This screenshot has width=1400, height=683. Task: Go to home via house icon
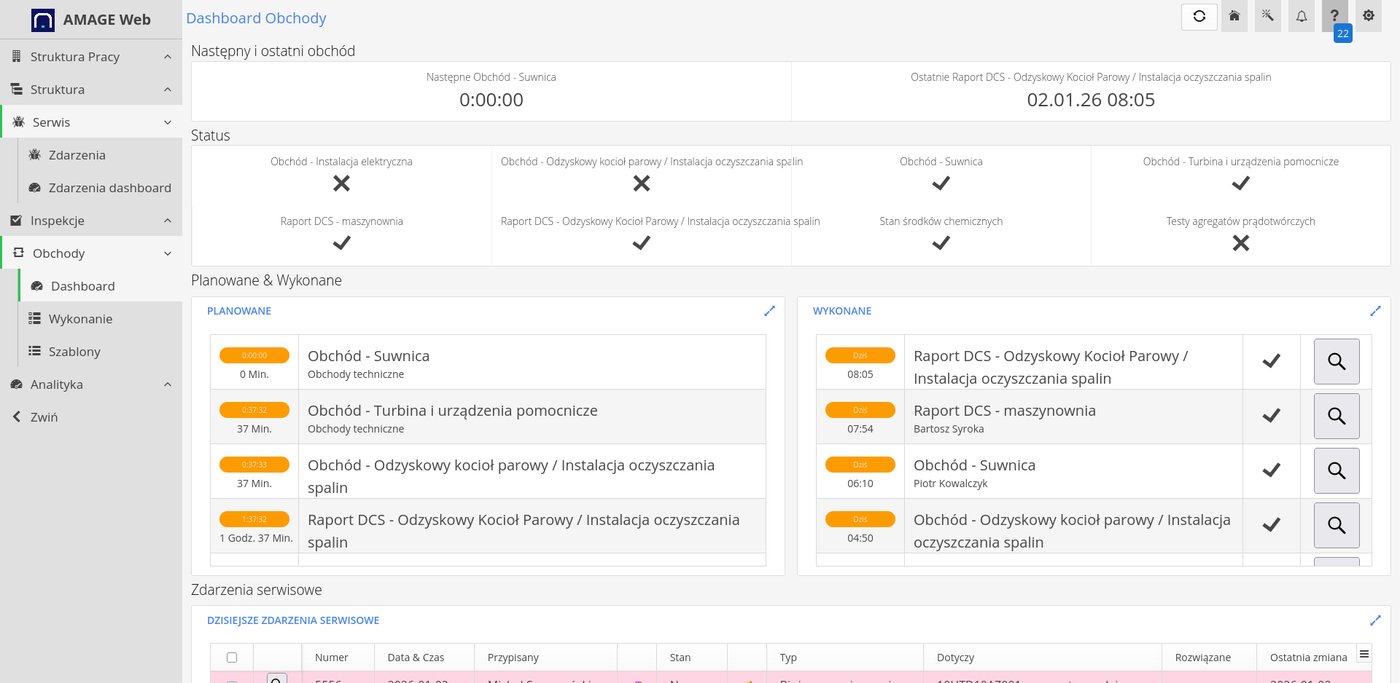click(1234, 16)
